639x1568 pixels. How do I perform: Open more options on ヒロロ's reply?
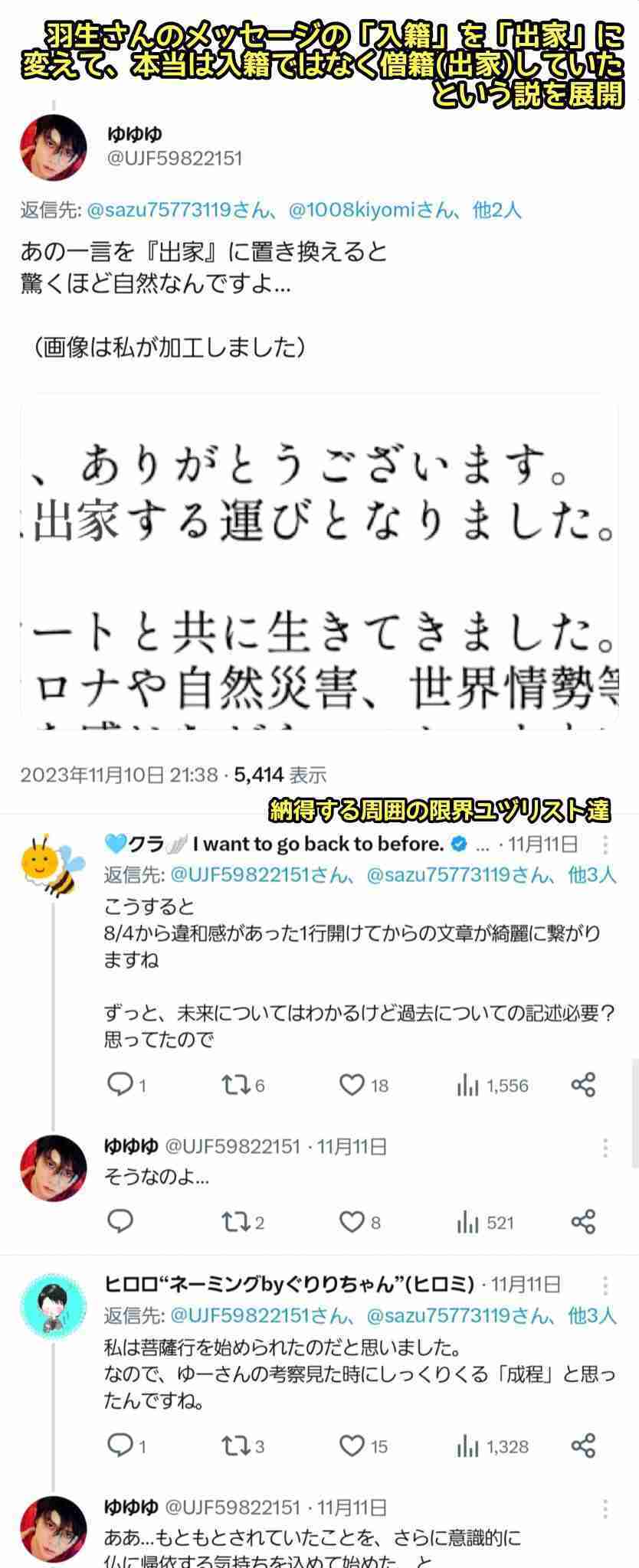605,1285
